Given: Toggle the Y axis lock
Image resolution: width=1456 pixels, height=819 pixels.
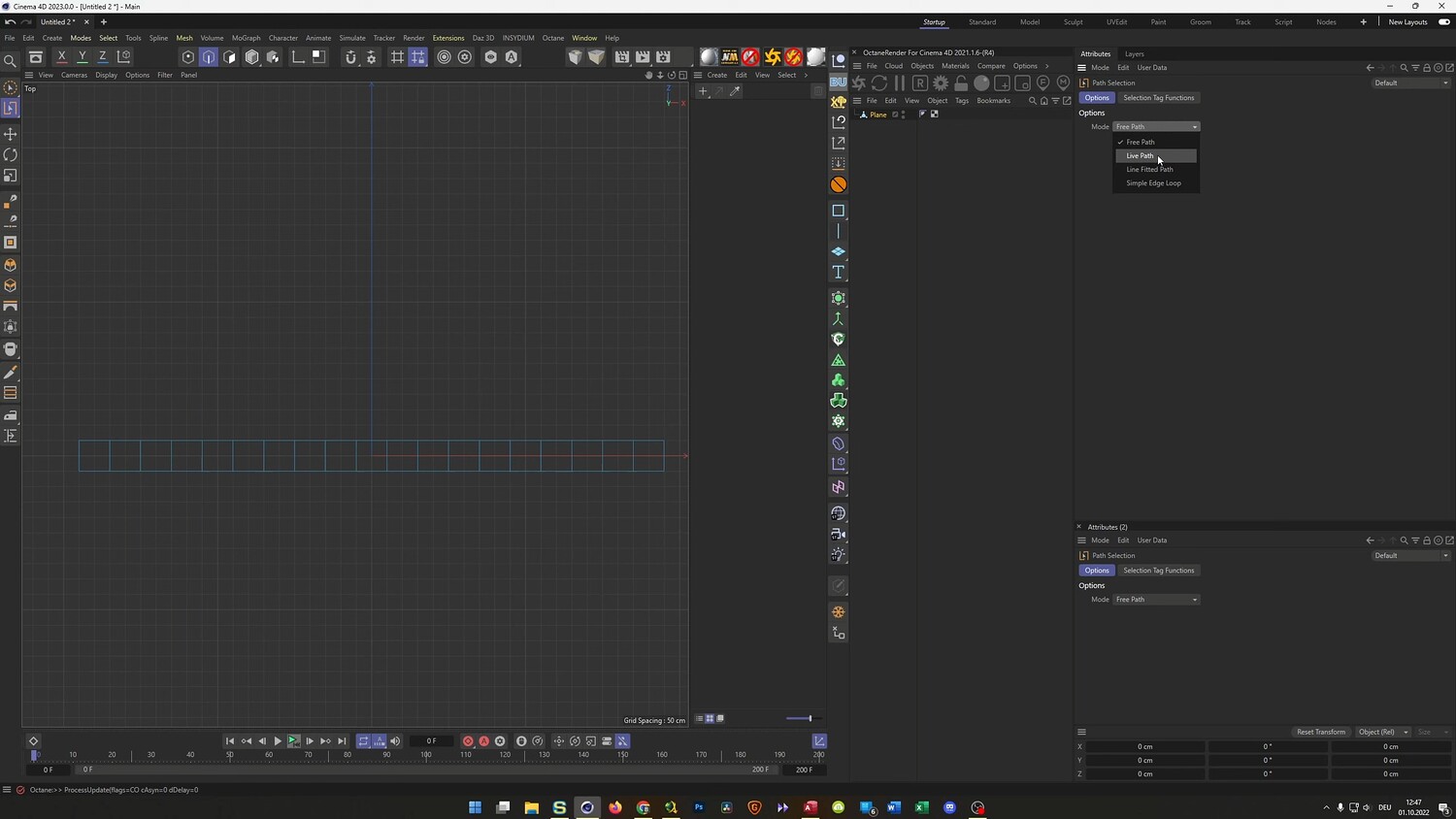Looking at the screenshot, I should 83,57.
